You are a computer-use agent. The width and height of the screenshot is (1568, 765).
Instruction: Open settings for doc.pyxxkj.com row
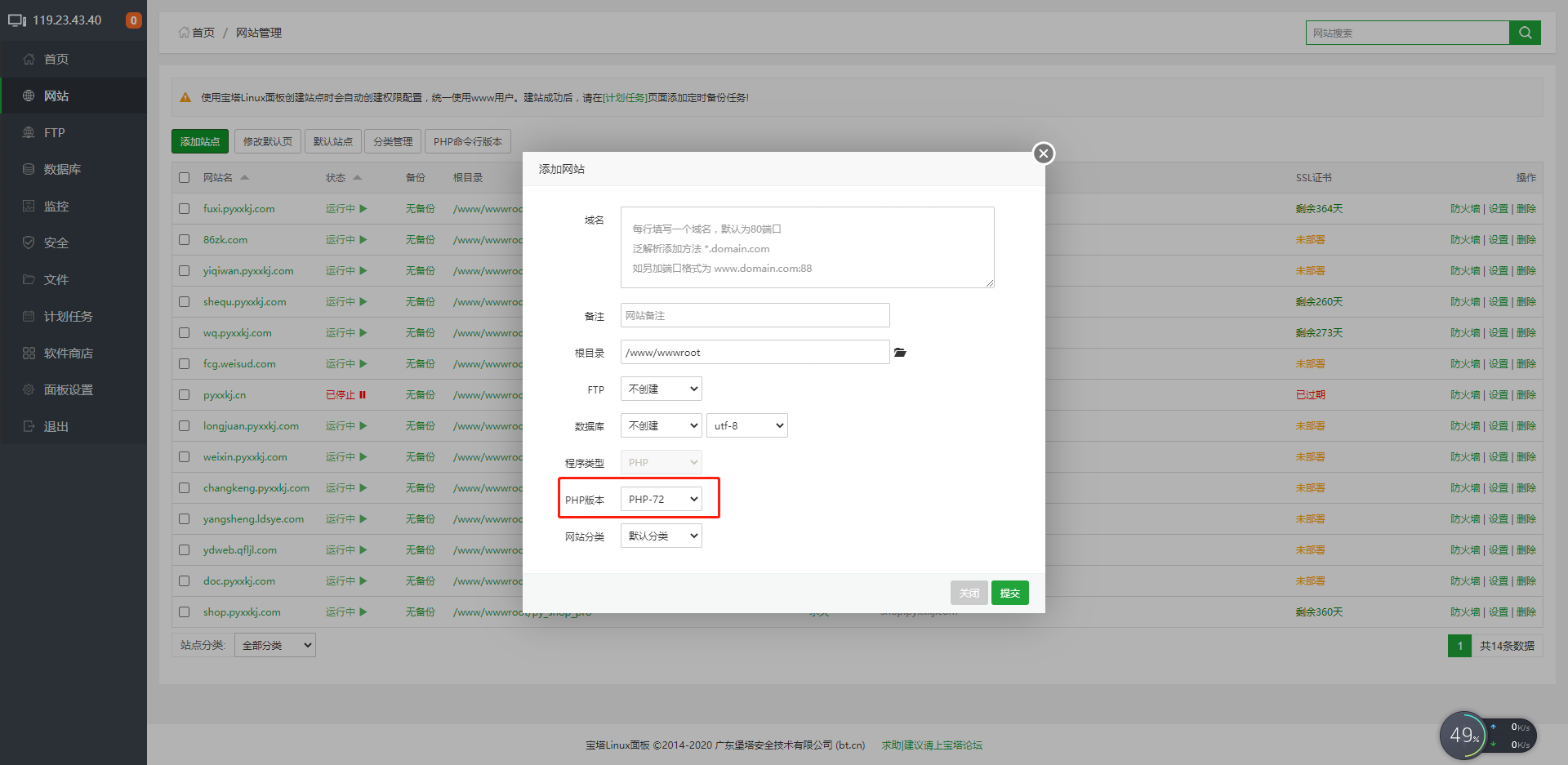coord(1499,581)
